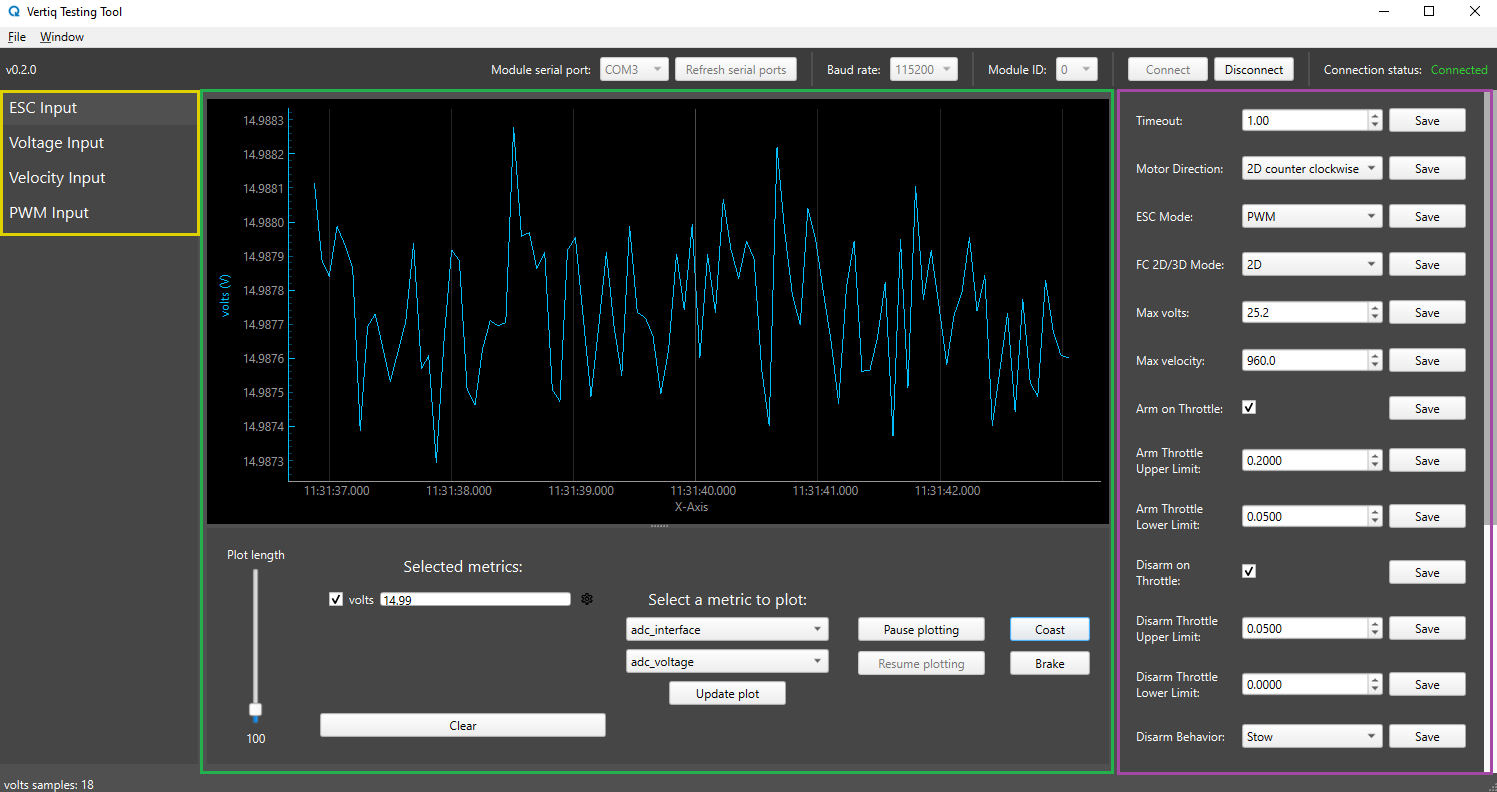Click the Disconnect button

(x=1254, y=69)
